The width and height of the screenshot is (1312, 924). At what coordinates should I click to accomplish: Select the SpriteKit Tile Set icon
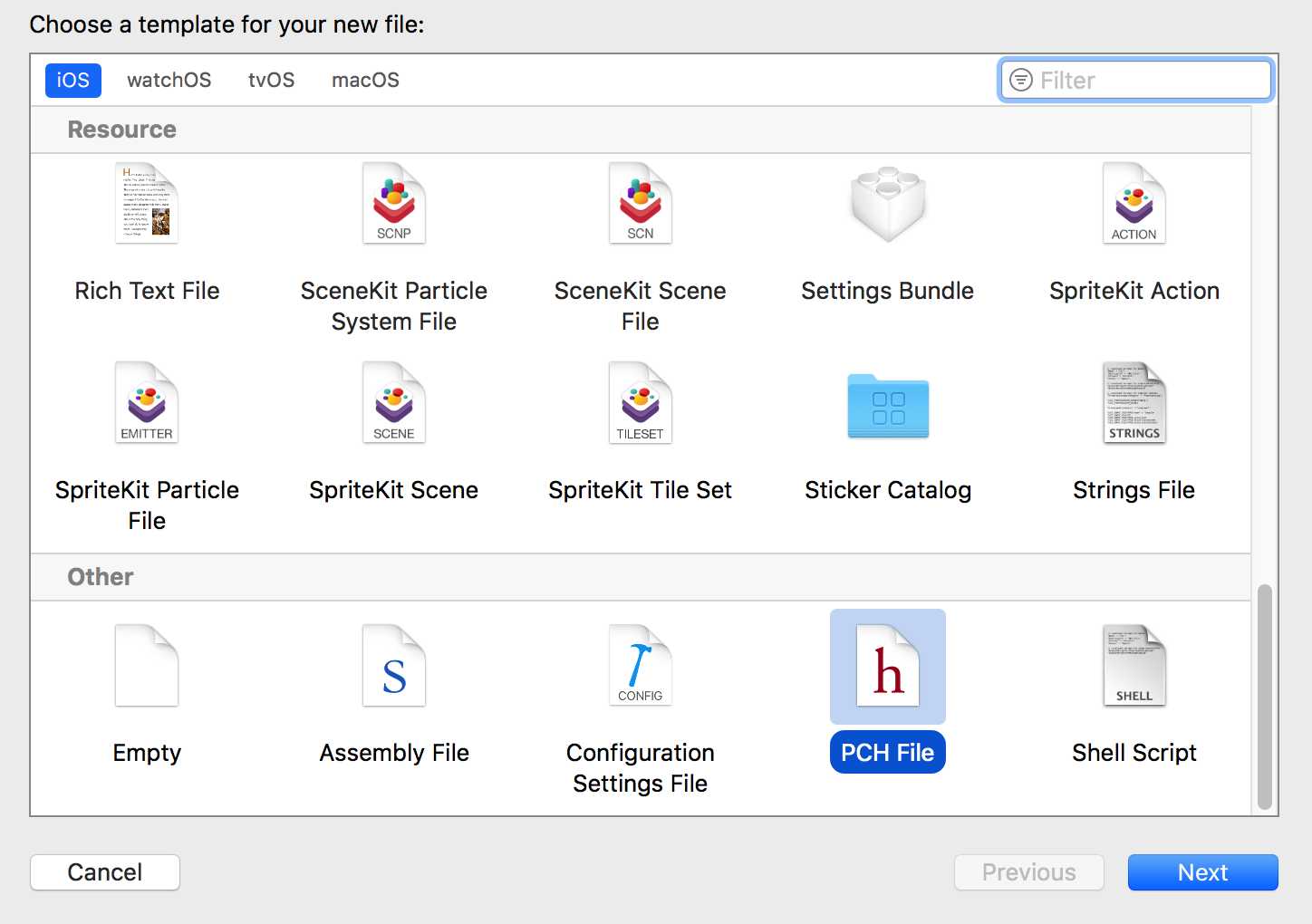(641, 402)
